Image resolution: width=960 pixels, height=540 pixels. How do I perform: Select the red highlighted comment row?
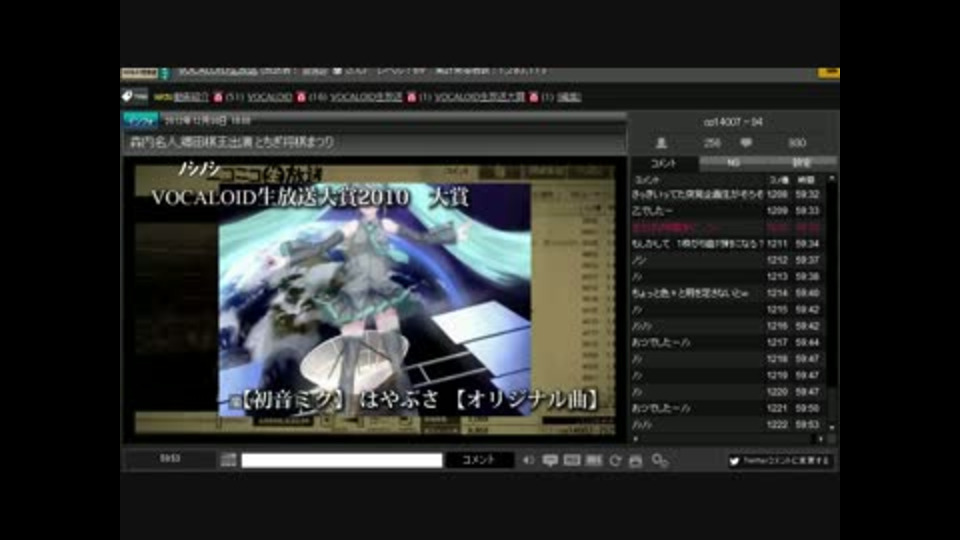728,227
